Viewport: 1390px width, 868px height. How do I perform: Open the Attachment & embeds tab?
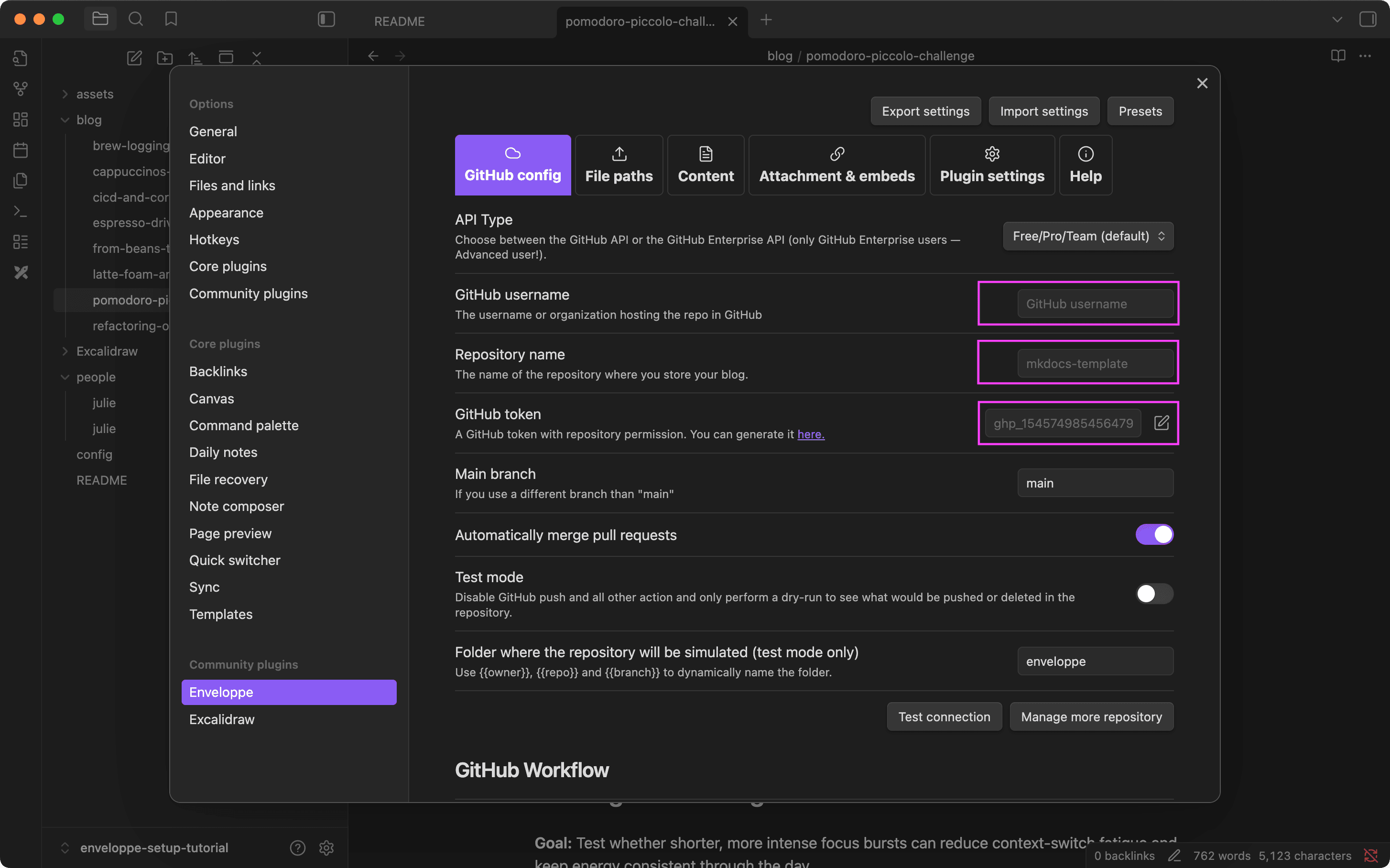point(836,165)
